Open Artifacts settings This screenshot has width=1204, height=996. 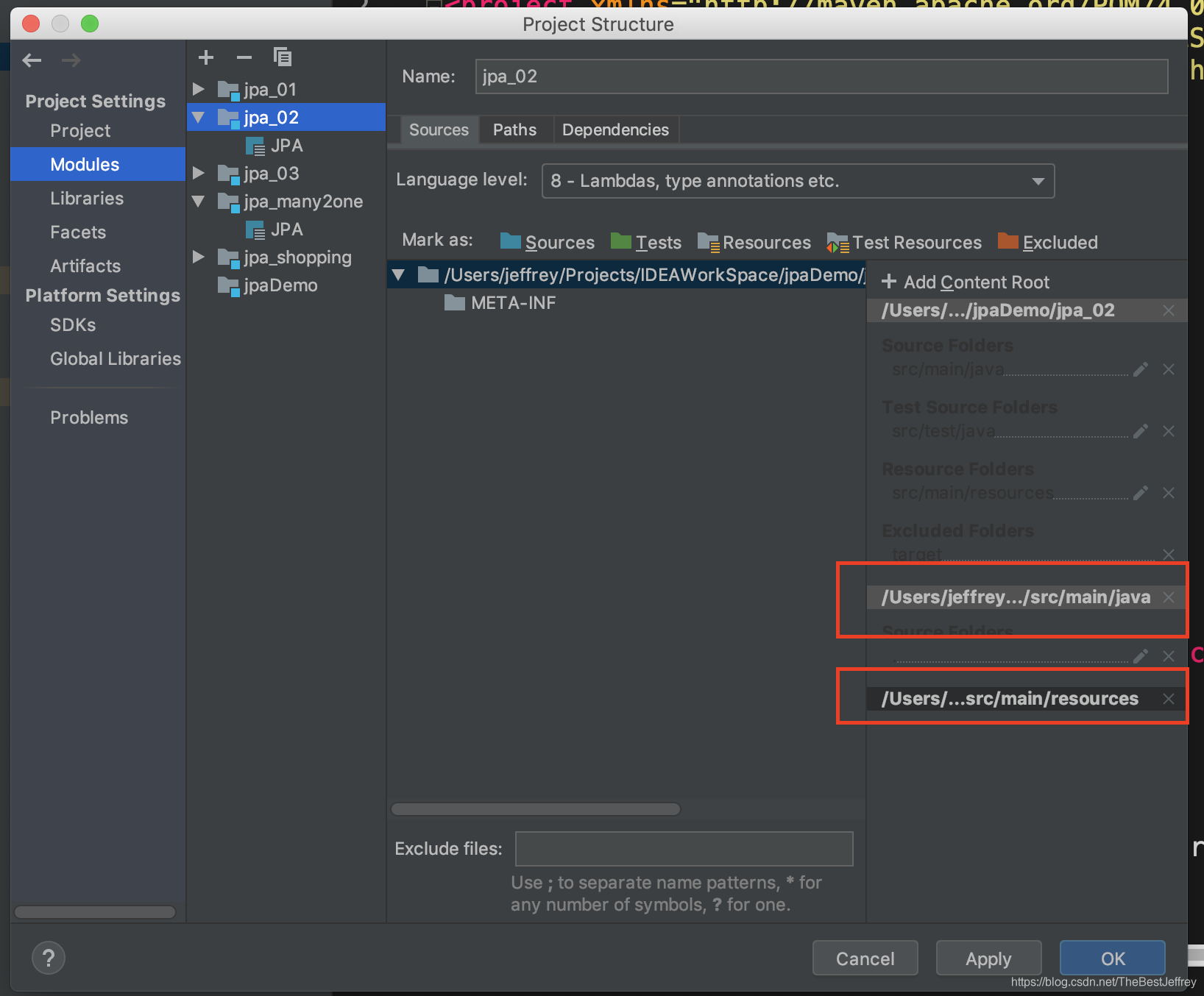pos(85,266)
